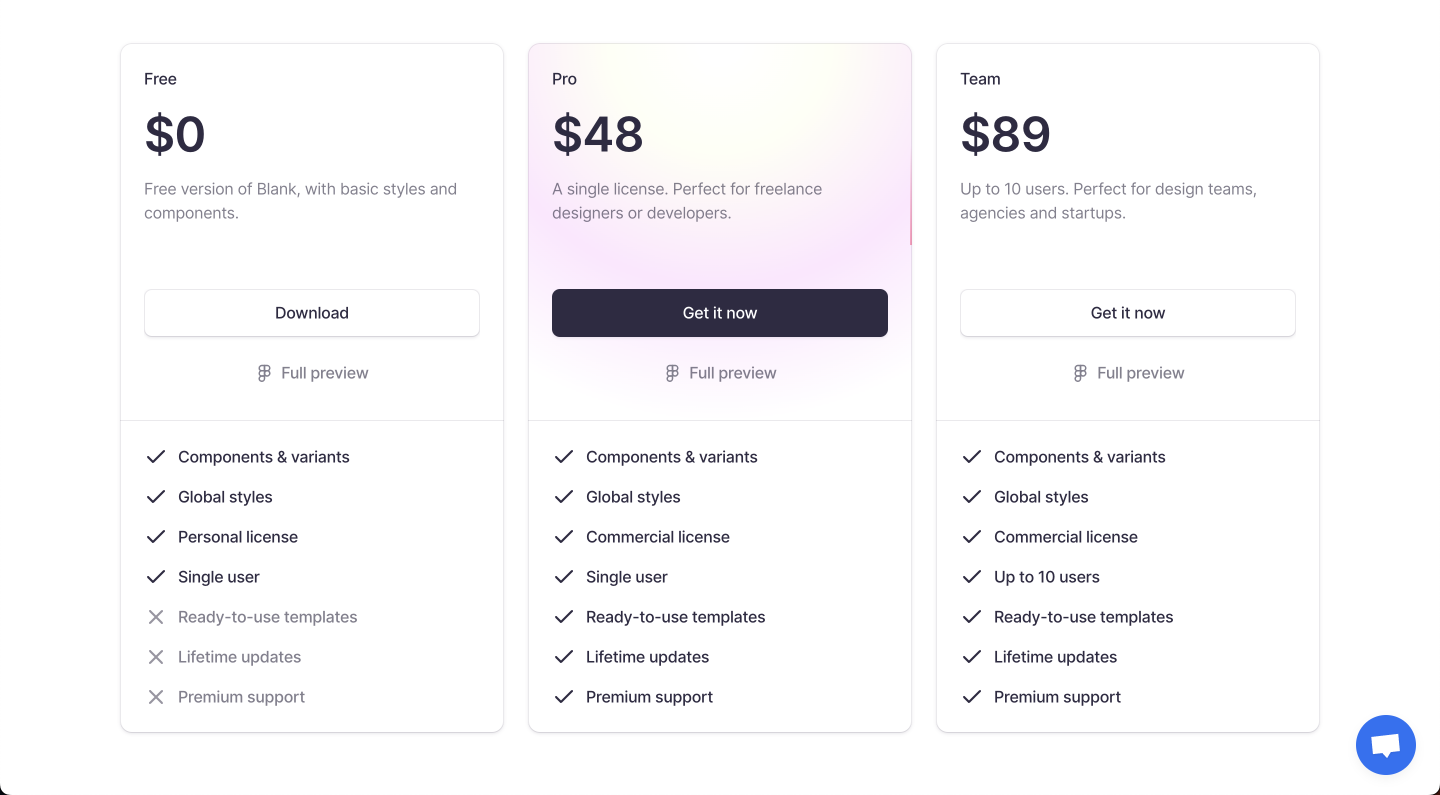Click Pro plan's Commercial license checkmark
The height and width of the screenshot is (795, 1440).
tap(564, 537)
